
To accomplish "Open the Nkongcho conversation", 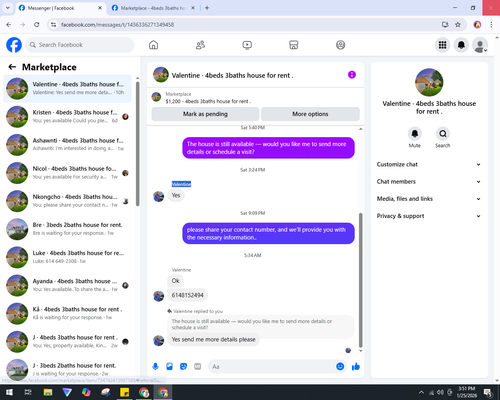I will click(x=68, y=201).
